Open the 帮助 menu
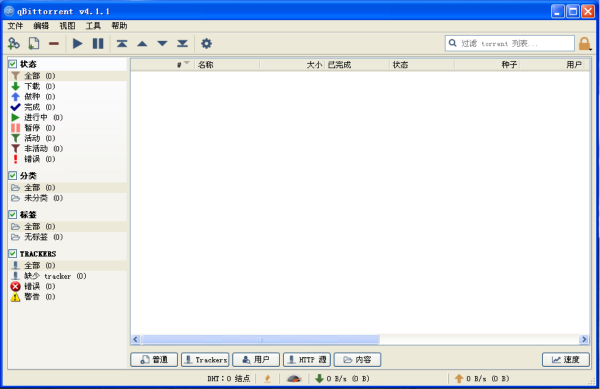The height and width of the screenshot is (389, 600). pyautogui.click(x=119, y=26)
